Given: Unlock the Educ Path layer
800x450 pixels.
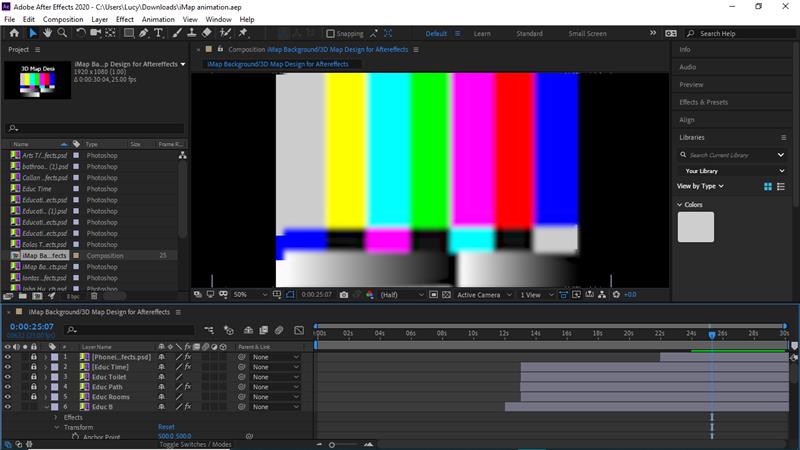Looking at the screenshot, I should pos(33,387).
